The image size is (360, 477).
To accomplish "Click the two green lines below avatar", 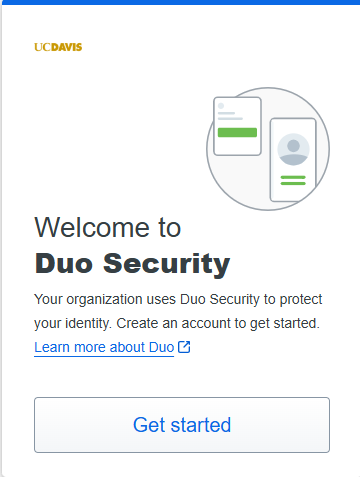I will tap(293, 180).
